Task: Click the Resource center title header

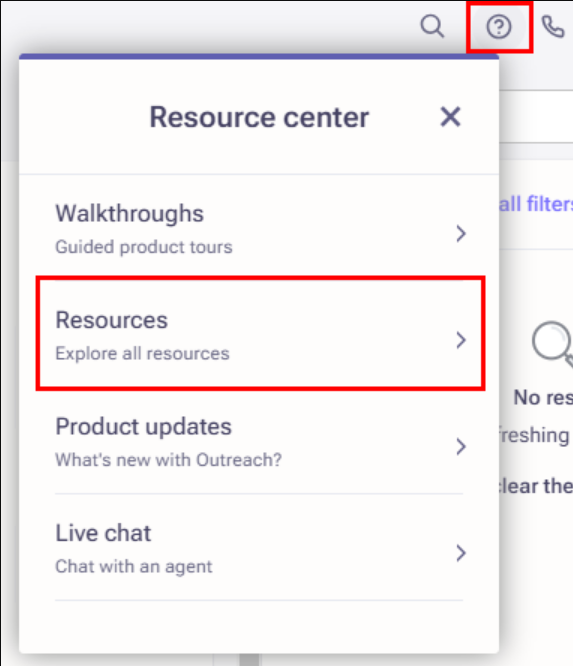Action: 259,117
